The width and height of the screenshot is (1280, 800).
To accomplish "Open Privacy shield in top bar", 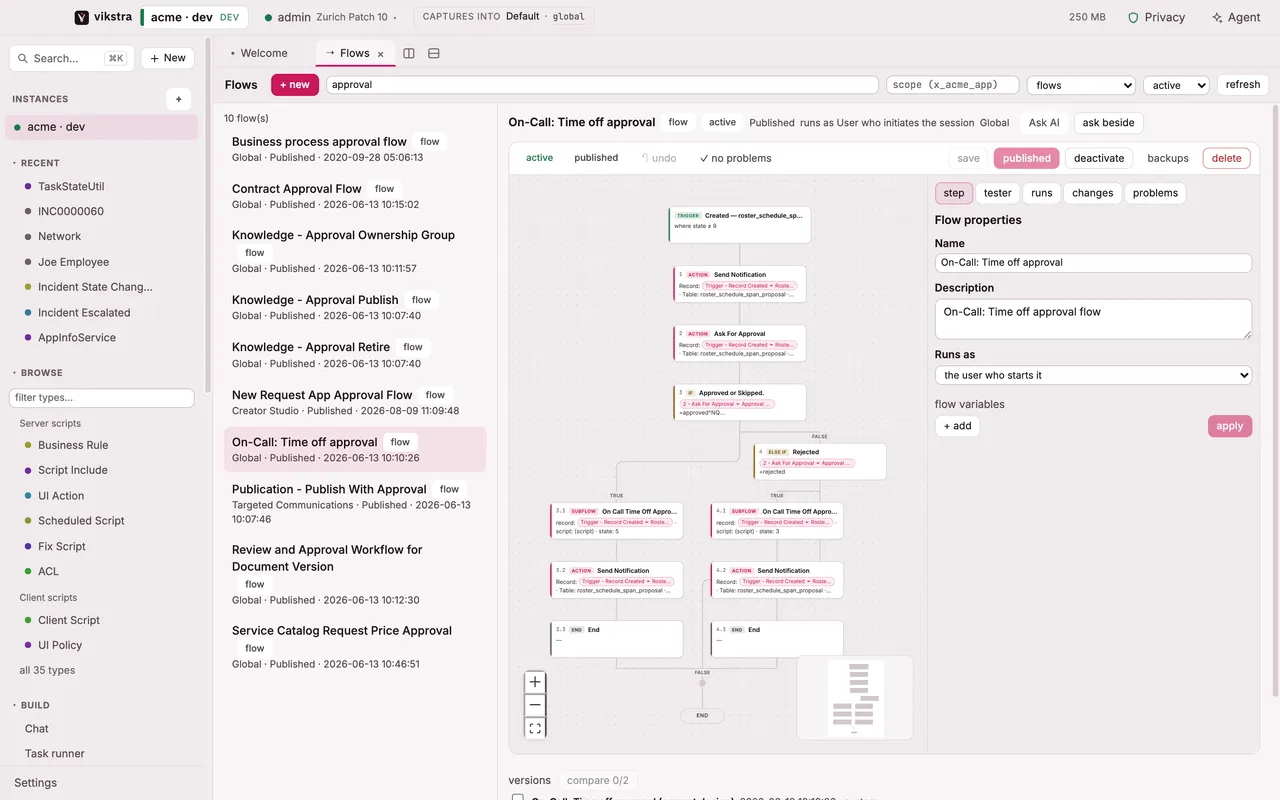I will tap(1156, 17).
